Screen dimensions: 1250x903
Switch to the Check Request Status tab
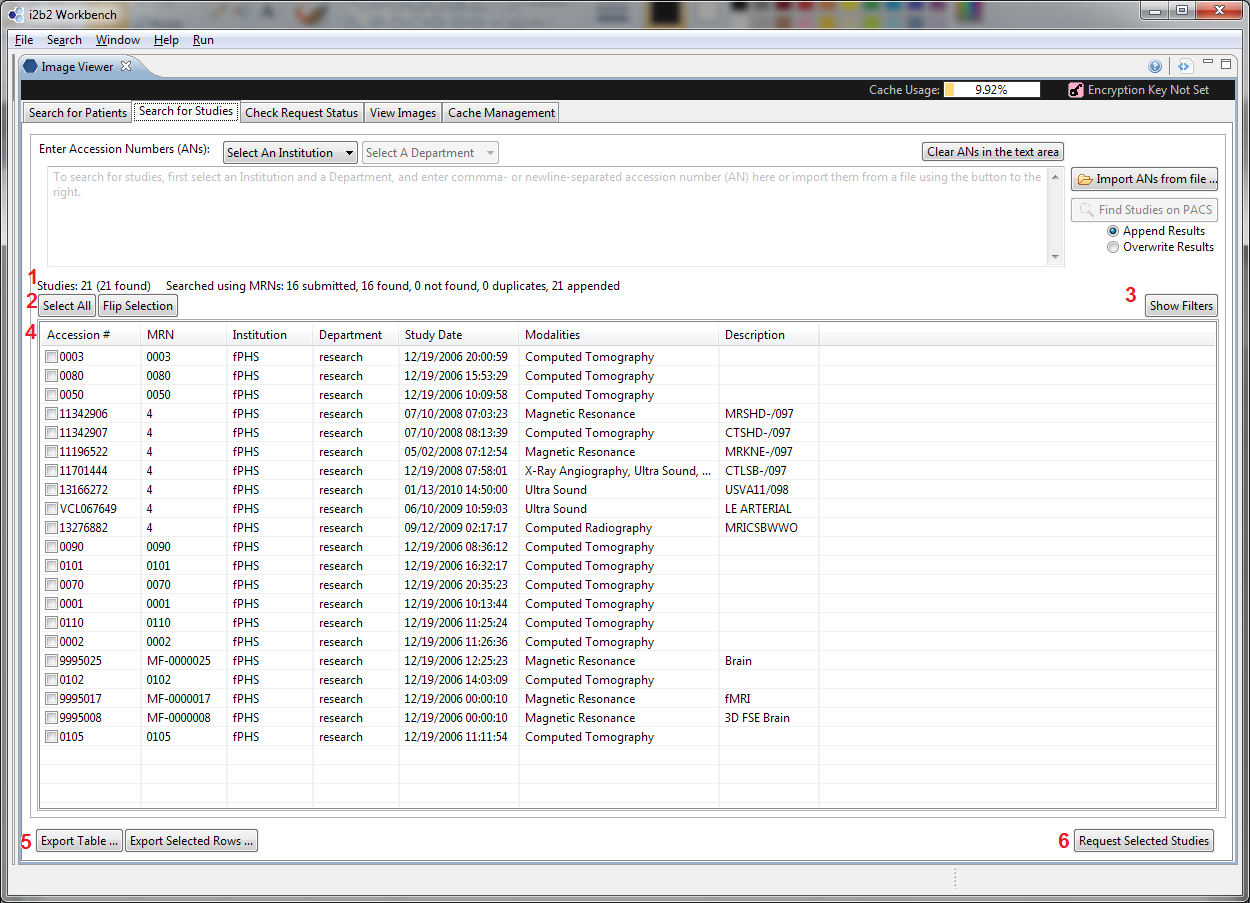point(301,113)
